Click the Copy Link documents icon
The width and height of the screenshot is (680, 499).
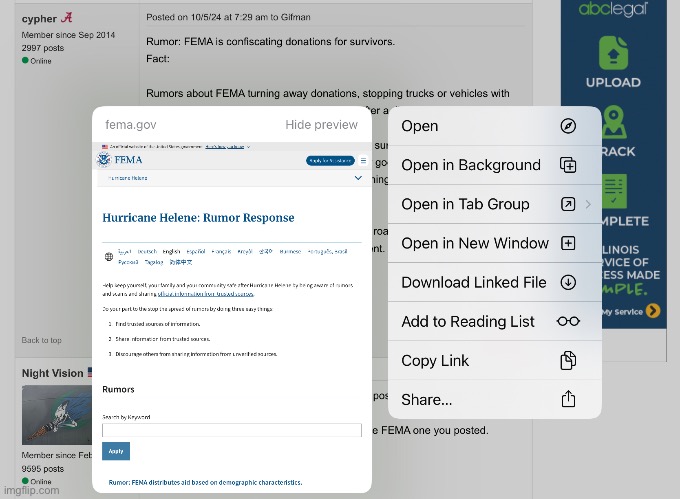click(x=568, y=360)
